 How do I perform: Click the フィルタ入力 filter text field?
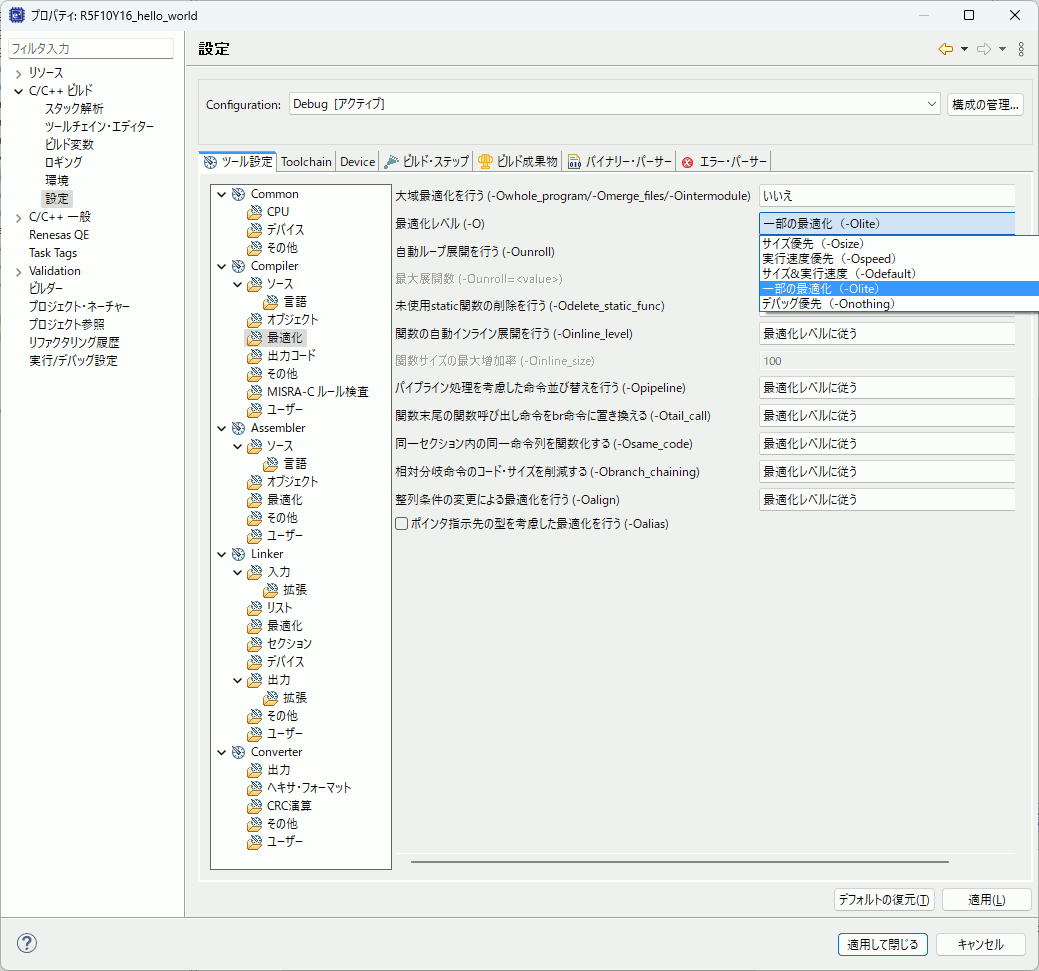tap(91, 48)
